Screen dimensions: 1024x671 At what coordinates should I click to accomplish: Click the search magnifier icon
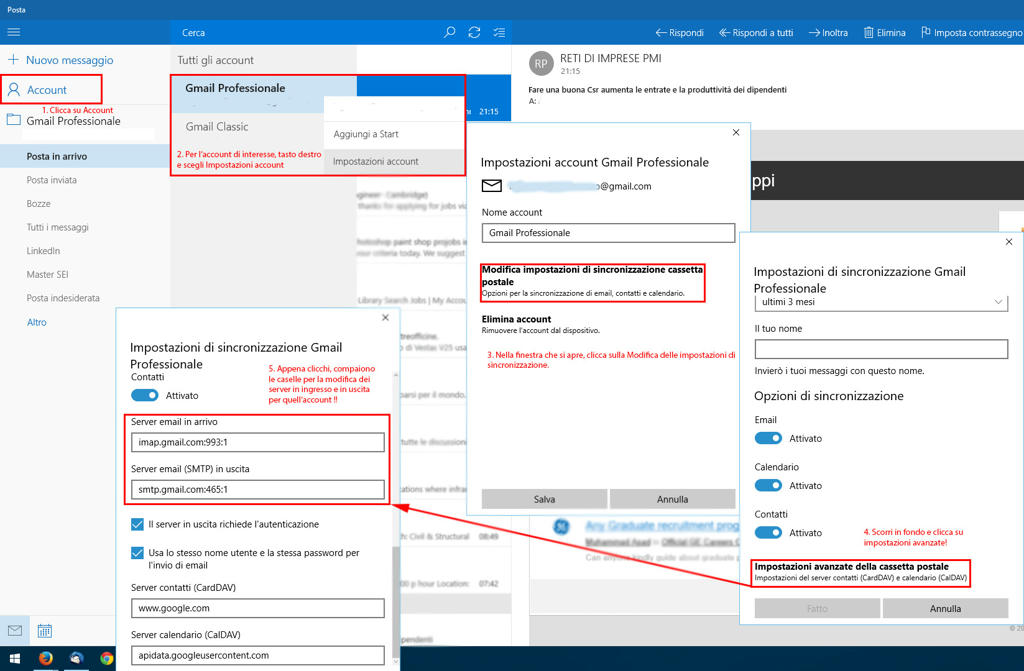pyautogui.click(x=450, y=32)
